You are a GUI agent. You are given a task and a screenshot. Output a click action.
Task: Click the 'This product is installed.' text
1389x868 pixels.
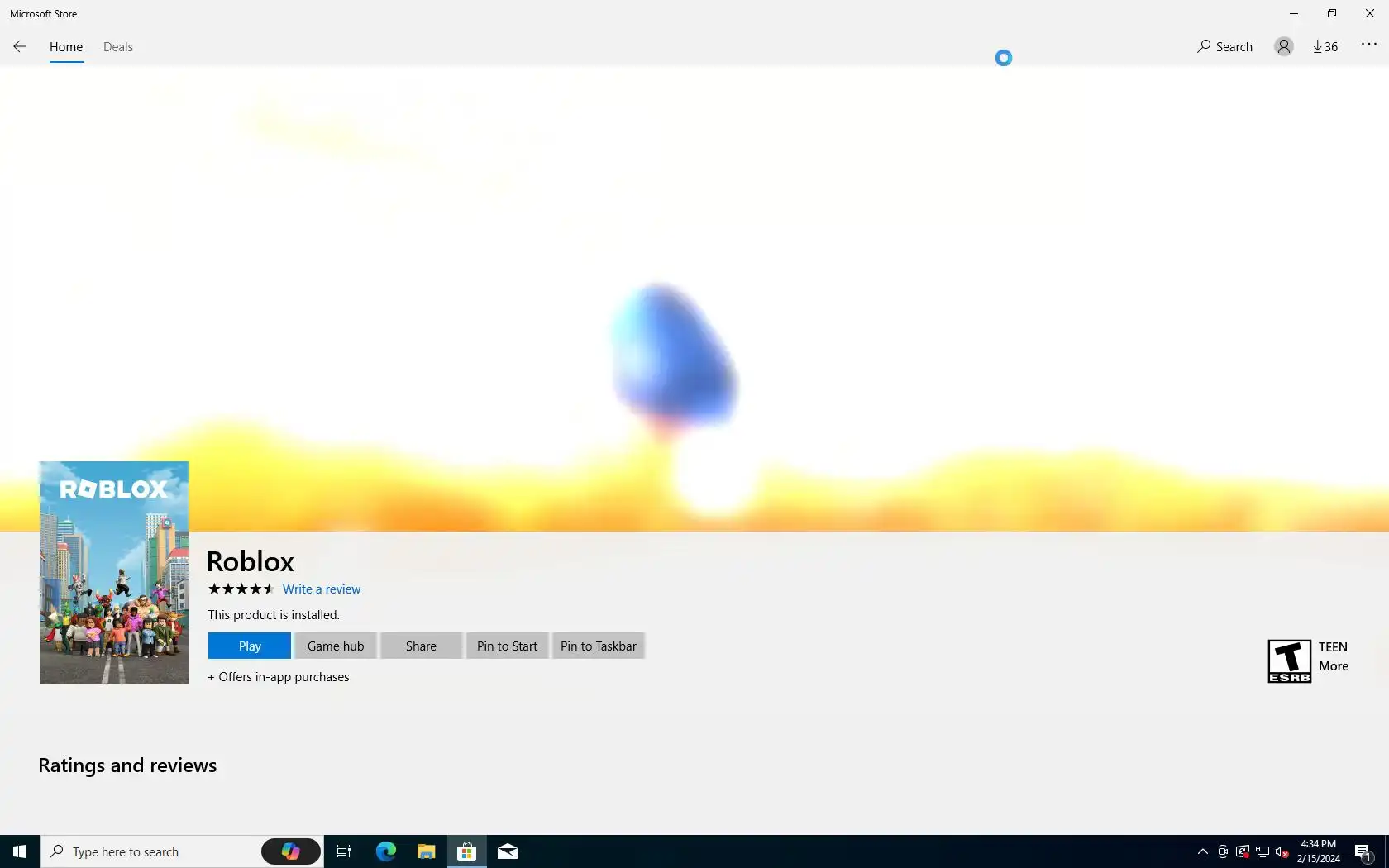[x=274, y=615]
